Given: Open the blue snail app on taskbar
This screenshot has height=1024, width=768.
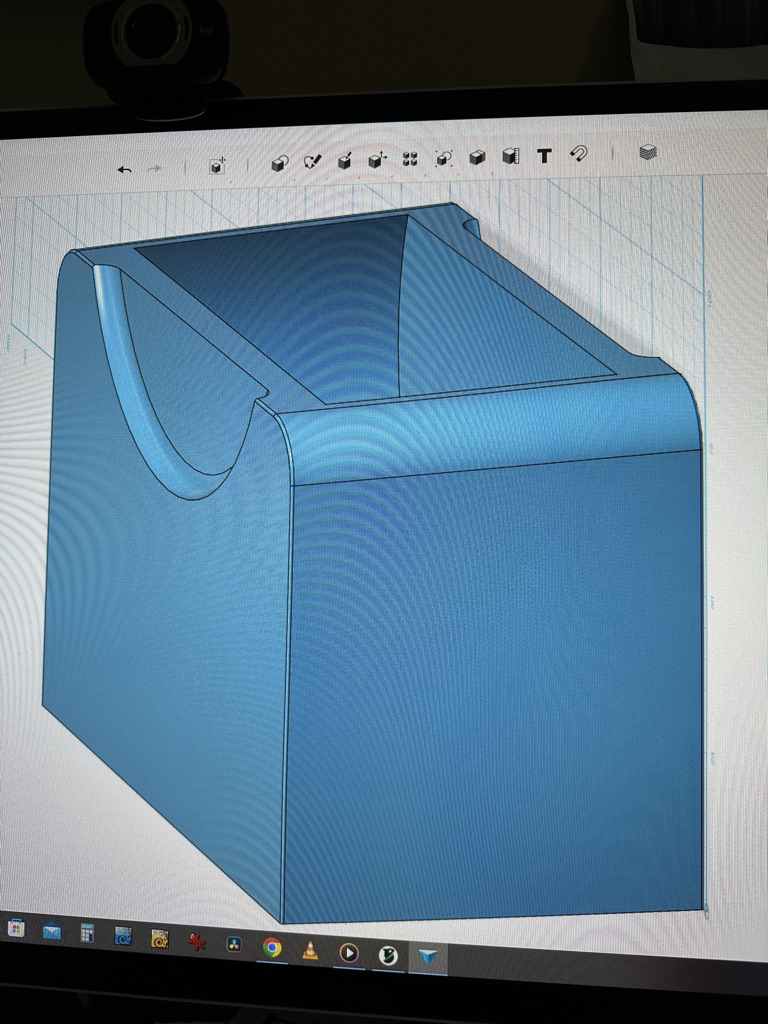Looking at the screenshot, I should [x=123, y=936].
